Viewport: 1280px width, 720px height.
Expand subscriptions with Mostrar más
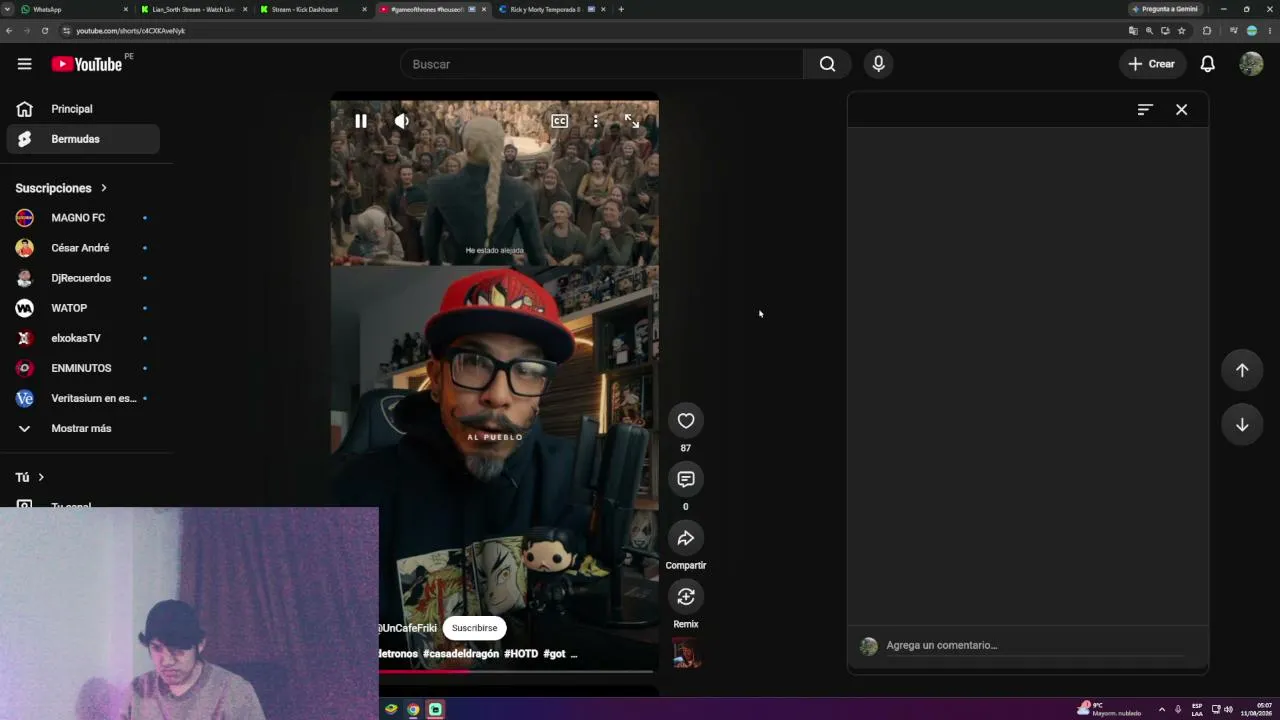[83, 428]
